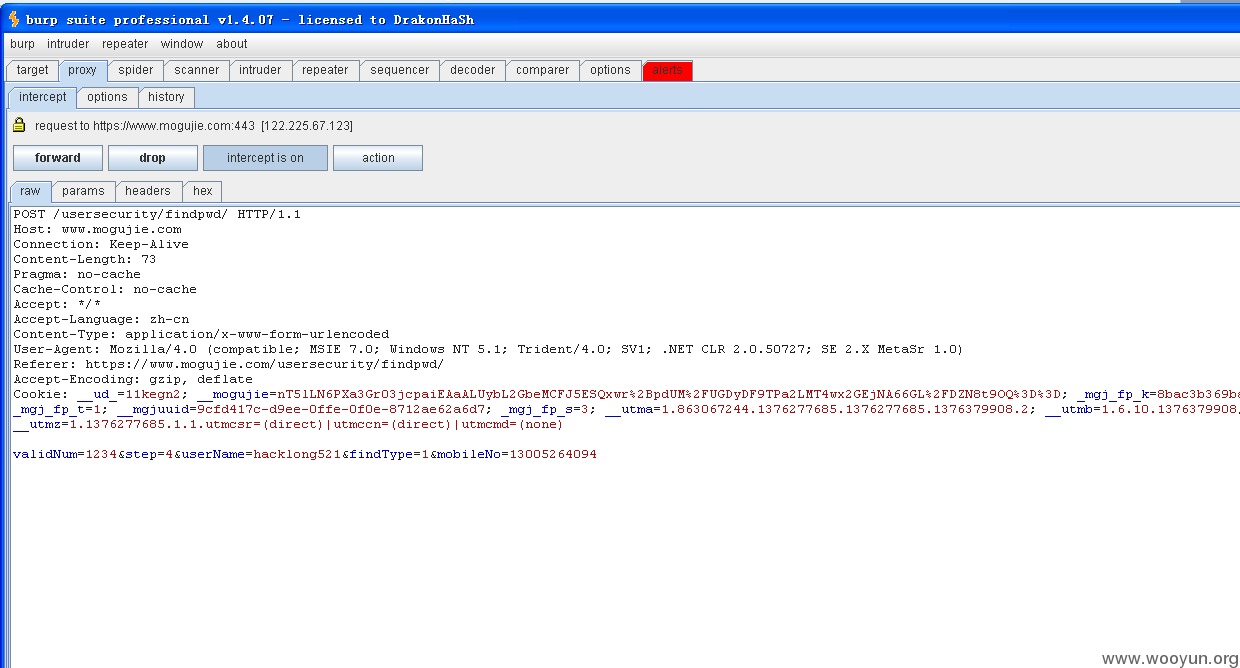Open the intruder menu in menu bar

coord(68,44)
